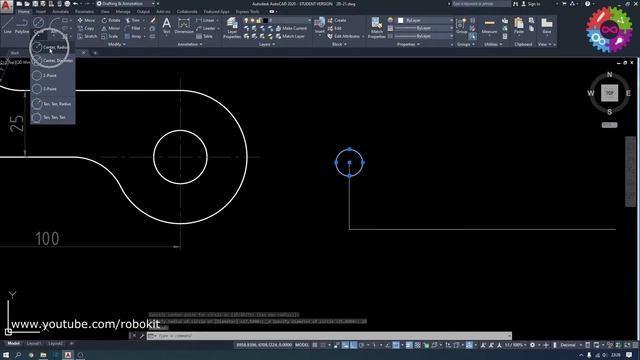The height and width of the screenshot is (360, 640).
Task: Select the Leader tool
Action: coord(206,28)
